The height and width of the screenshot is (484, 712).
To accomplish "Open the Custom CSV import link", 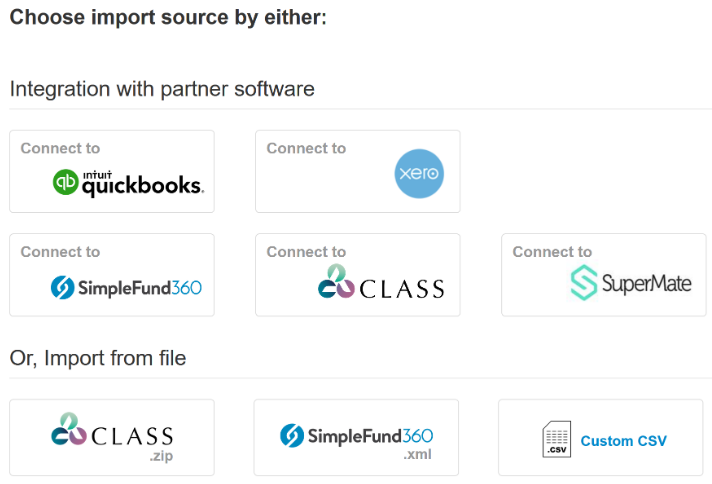I will click(x=623, y=441).
